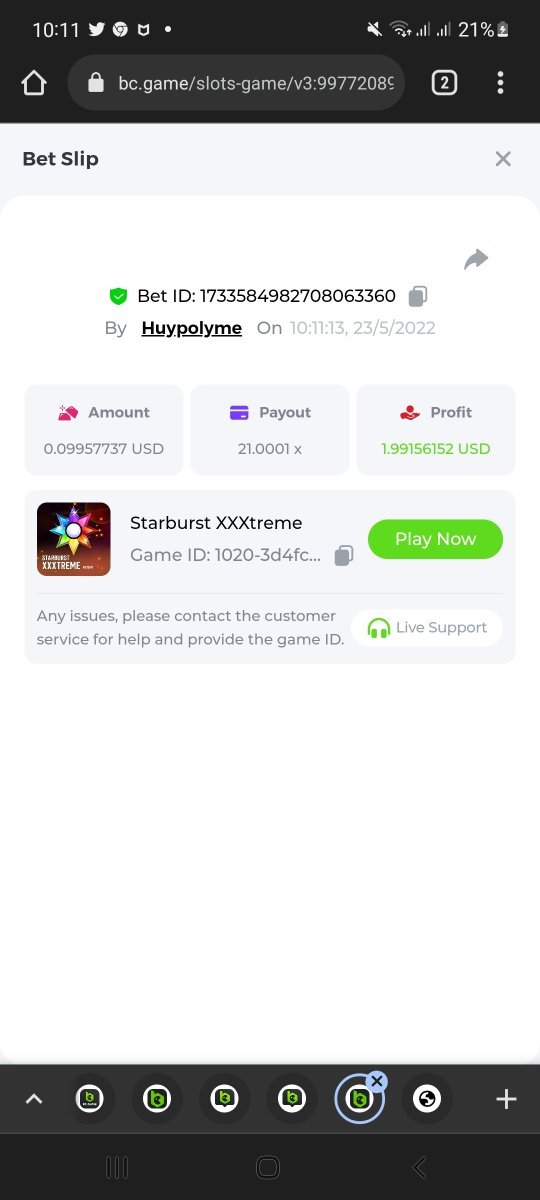Open Huypolyme user profile link
Screen dimensions: 540x1200
pyautogui.click(x=192, y=328)
